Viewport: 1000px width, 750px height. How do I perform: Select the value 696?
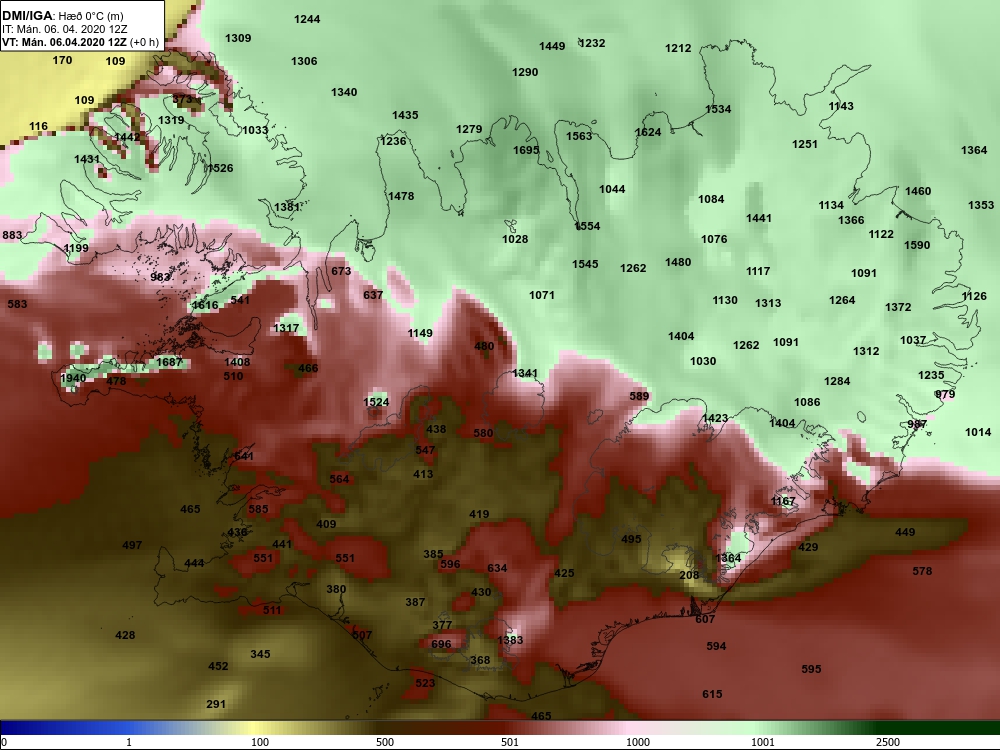(x=441, y=644)
